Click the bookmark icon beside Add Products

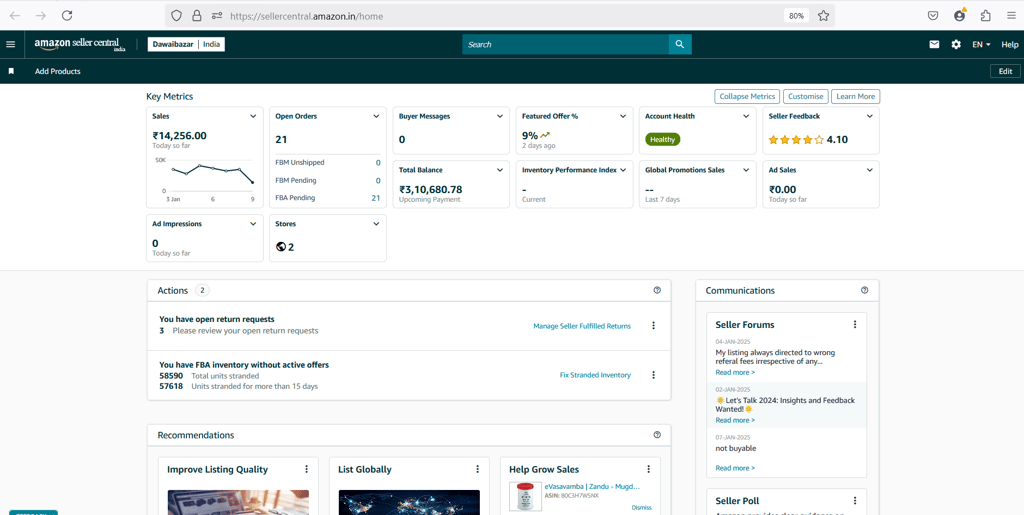(11, 71)
